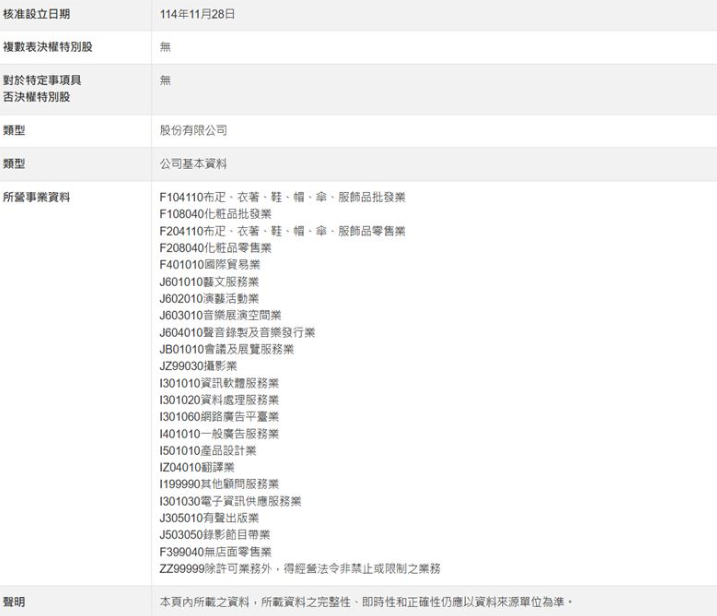Click I301060網路廣告平臺業 entry

pos(219,417)
